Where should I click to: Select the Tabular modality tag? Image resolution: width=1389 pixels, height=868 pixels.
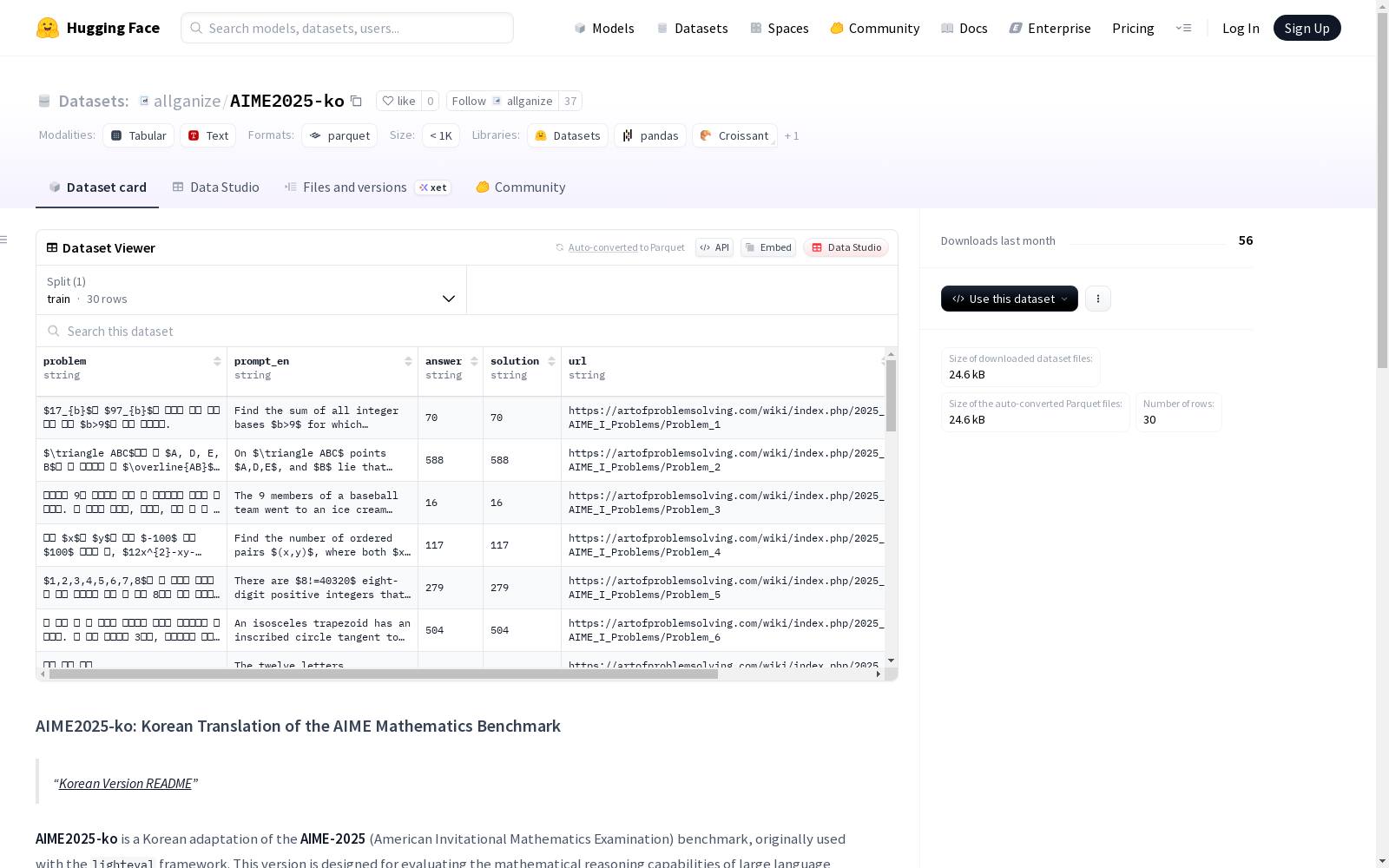pos(139,135)
